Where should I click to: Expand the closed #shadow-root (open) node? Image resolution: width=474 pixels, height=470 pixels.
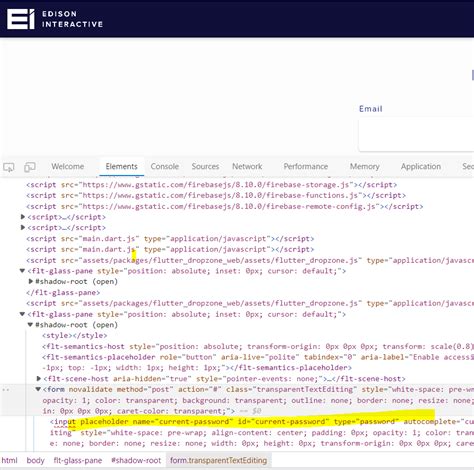[x=31, y=281]
